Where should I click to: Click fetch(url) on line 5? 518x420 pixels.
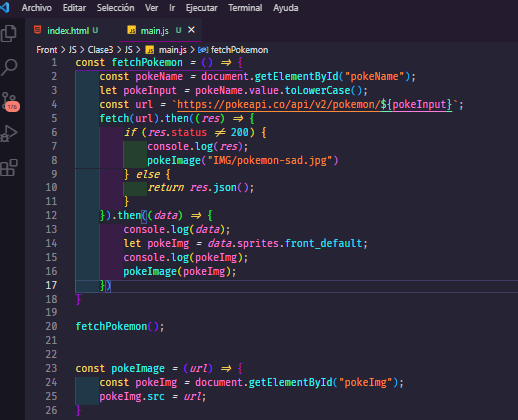[x=129, y=118]
